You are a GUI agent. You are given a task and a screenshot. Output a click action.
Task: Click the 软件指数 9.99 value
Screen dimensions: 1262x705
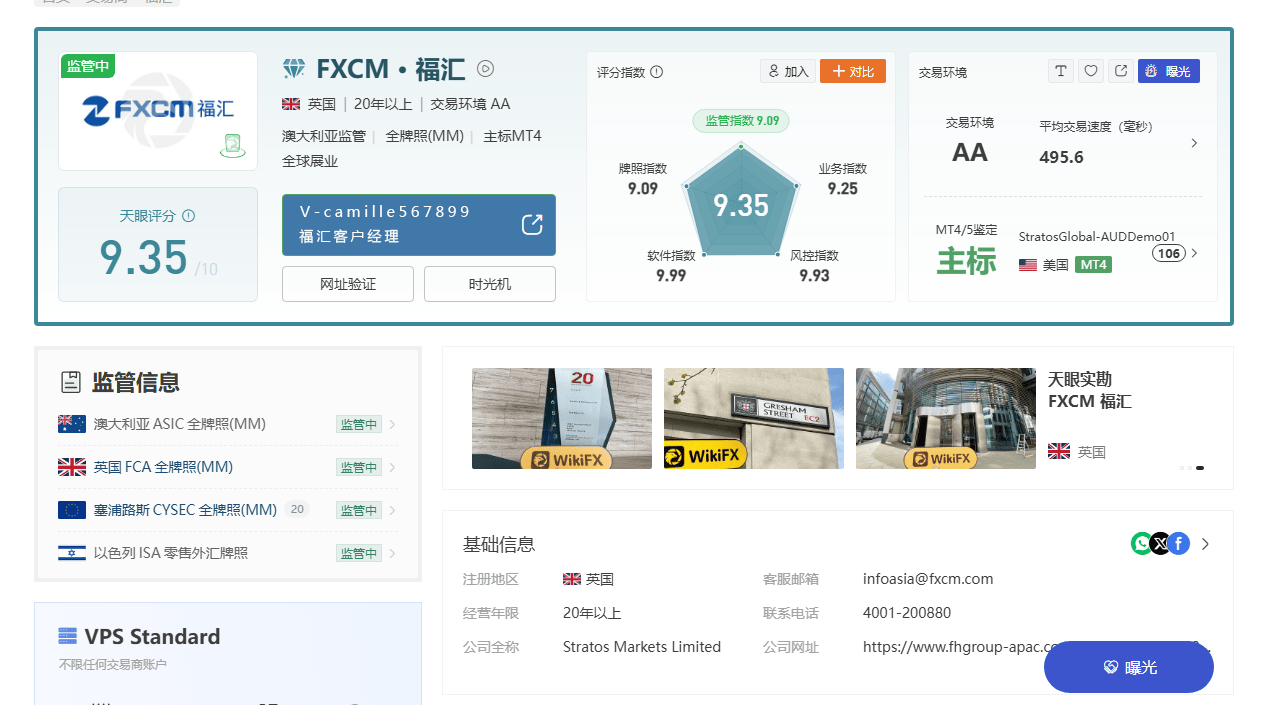coord(671,275)
